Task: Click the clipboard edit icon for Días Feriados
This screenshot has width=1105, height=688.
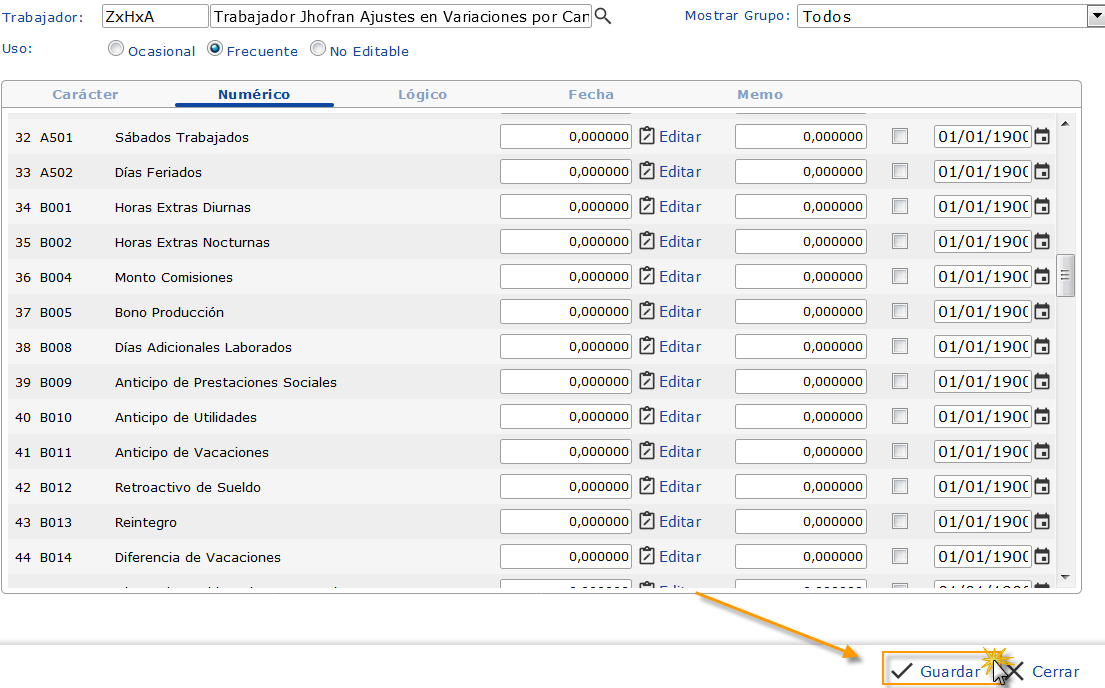Action: [647, 172]
